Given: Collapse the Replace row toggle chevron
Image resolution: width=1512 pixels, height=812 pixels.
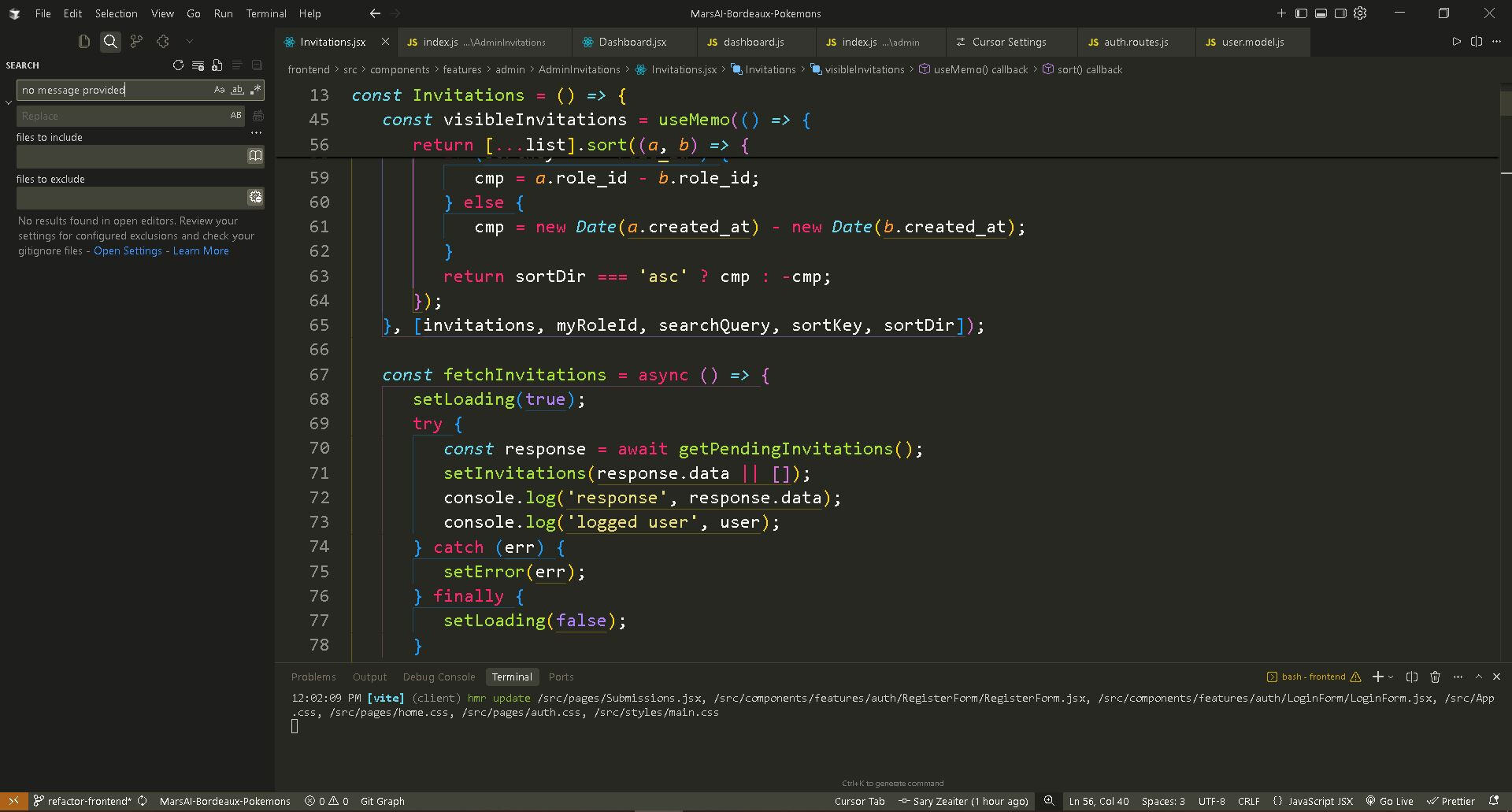Looking at the screenshot, I should click(9, 102).
